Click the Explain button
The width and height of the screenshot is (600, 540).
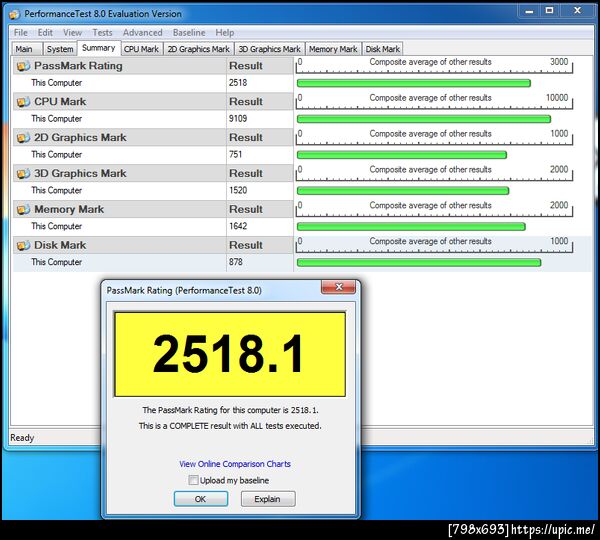pos(268,499)
